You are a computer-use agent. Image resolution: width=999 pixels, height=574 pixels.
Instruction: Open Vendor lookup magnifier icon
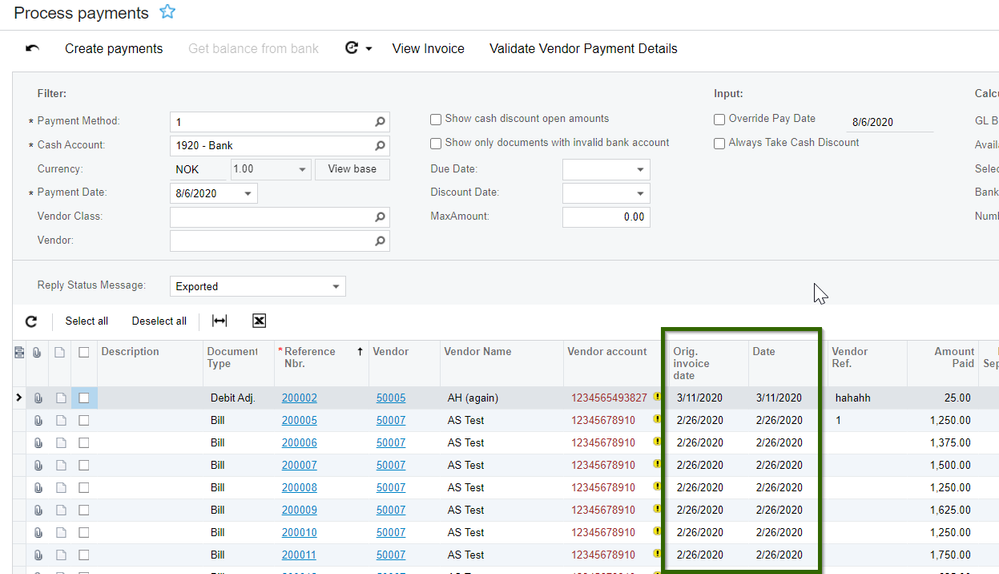pyautogui.click(x=380, y=241)
